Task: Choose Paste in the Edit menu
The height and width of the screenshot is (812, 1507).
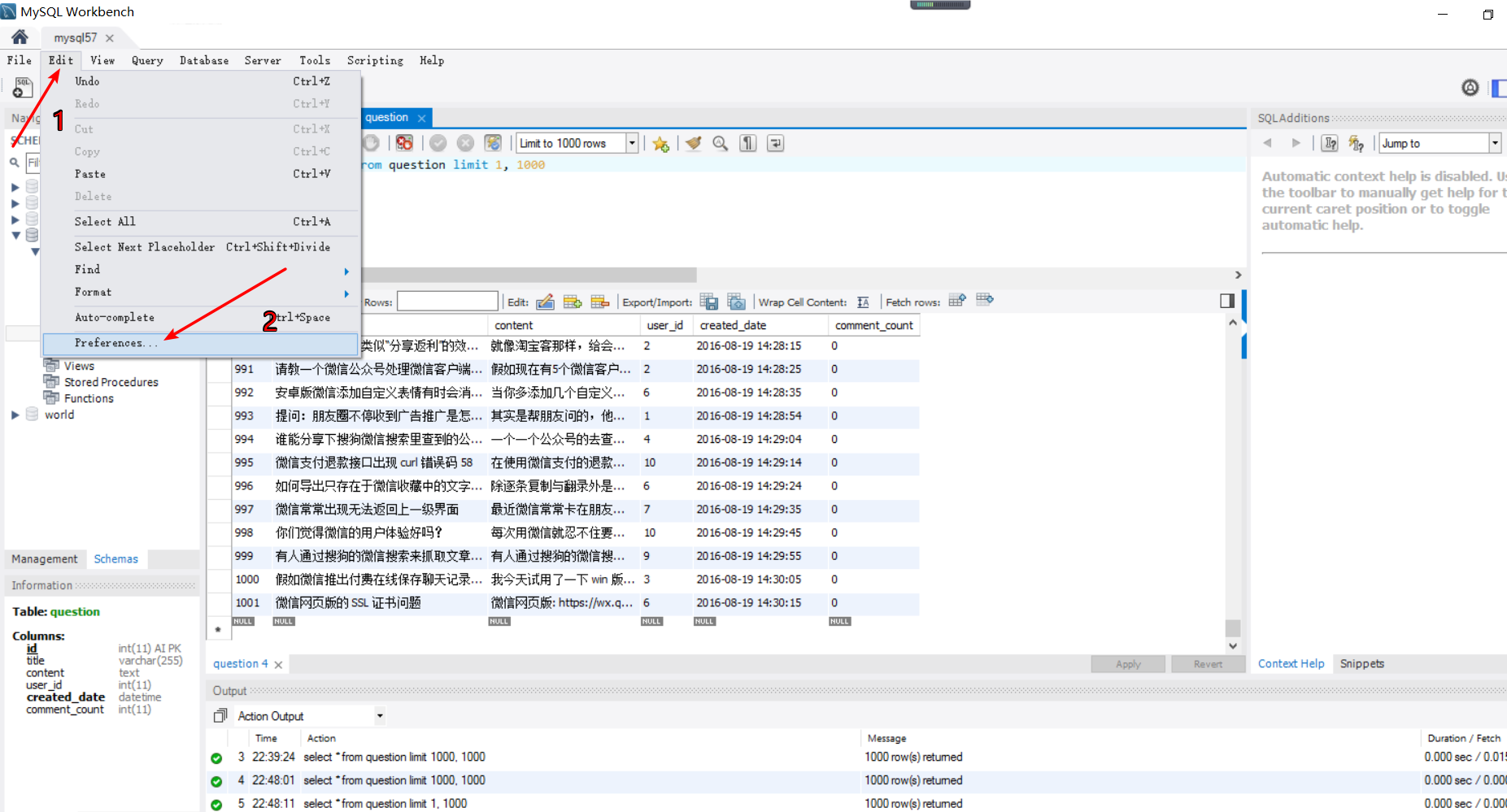Action: click(x=200, y=174)
